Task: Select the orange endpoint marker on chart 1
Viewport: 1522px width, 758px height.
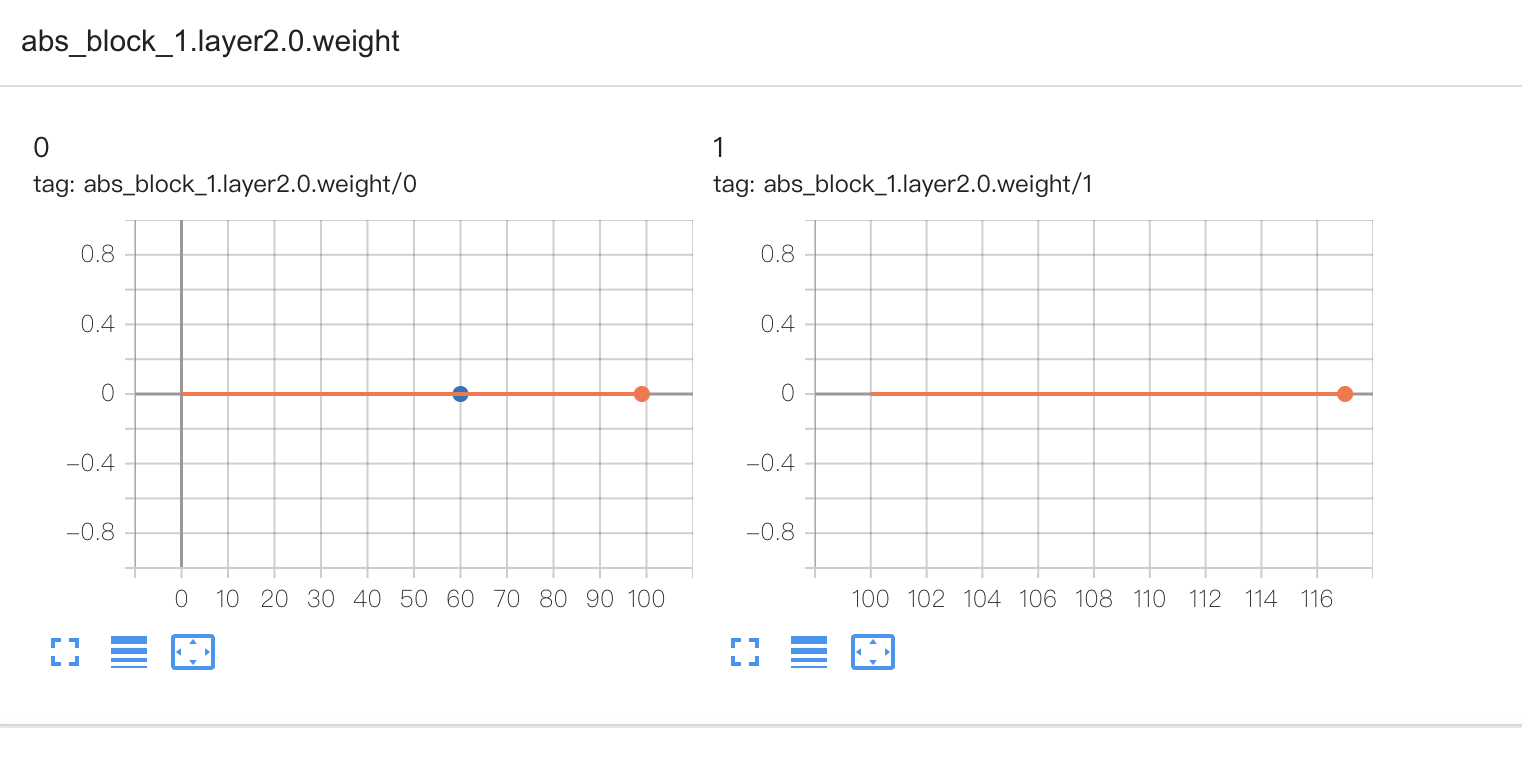Action: pyautogui.click(x=1346, y=393)
